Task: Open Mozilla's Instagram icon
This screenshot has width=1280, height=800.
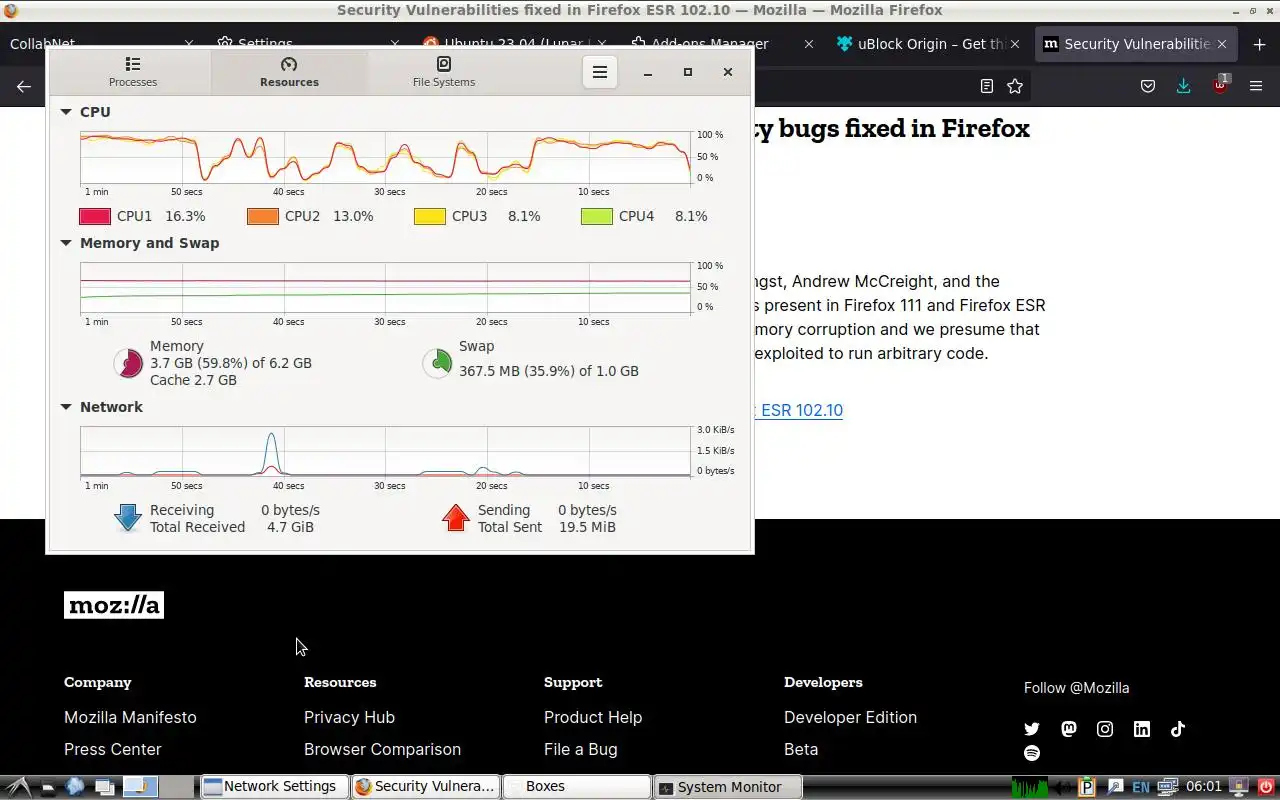Action: [x=1105, y=729]
